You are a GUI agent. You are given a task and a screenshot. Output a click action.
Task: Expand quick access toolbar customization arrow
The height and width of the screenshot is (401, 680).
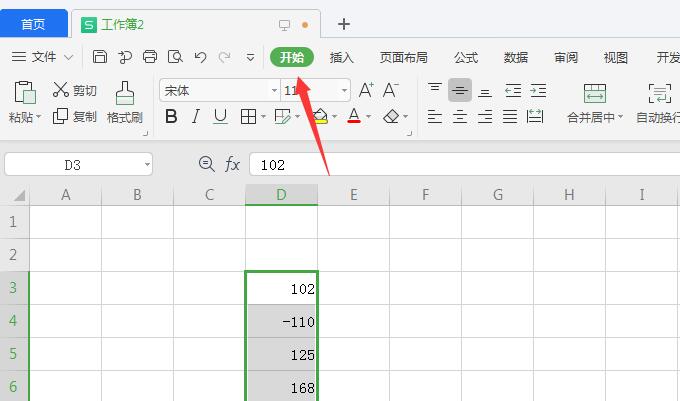(250, 57)
